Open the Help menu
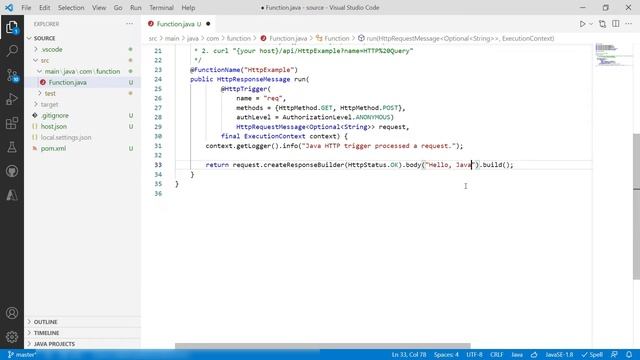 tap(188, 8)
